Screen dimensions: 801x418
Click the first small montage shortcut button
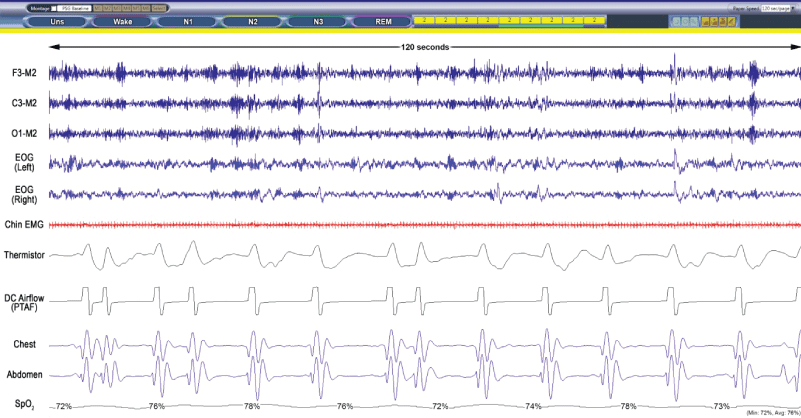pos(98,8)
